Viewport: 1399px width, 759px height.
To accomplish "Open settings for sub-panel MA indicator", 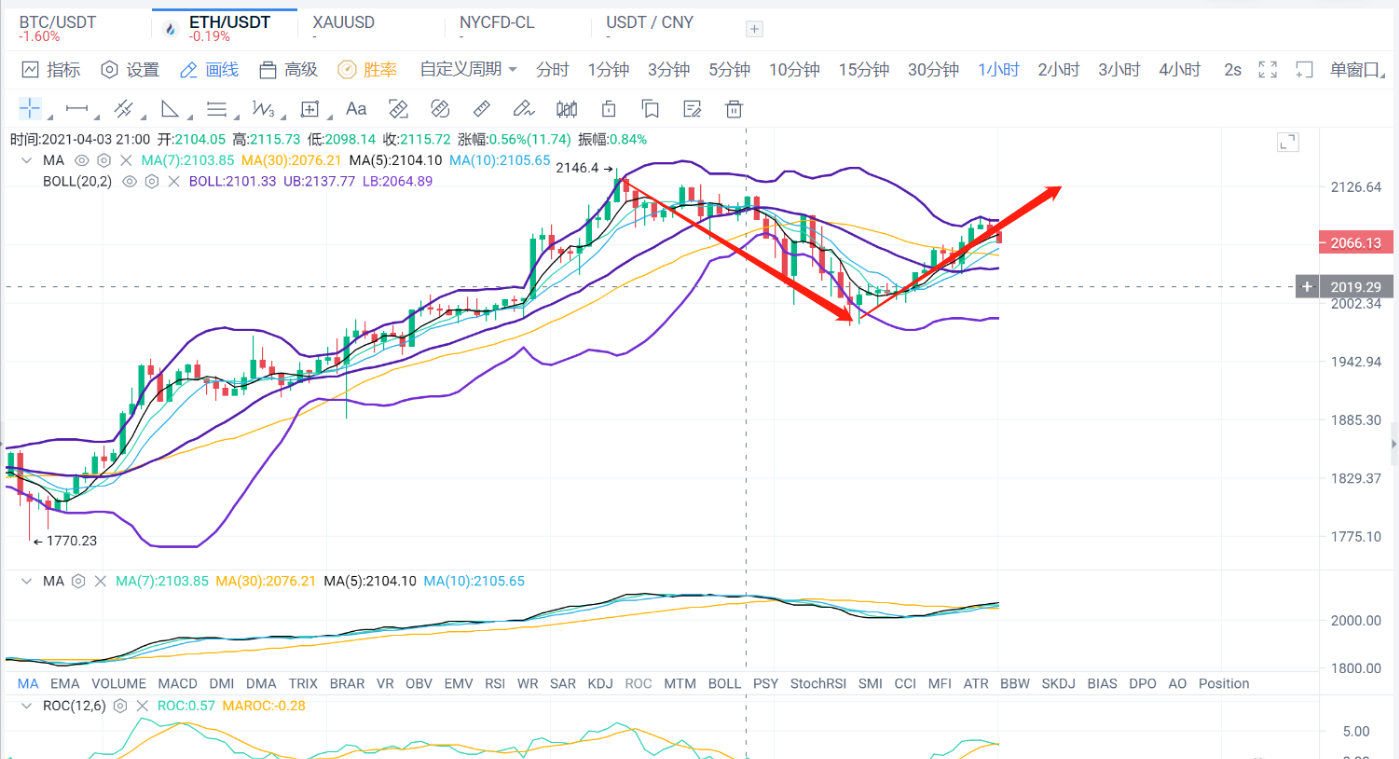I will (x=79, y=581).
